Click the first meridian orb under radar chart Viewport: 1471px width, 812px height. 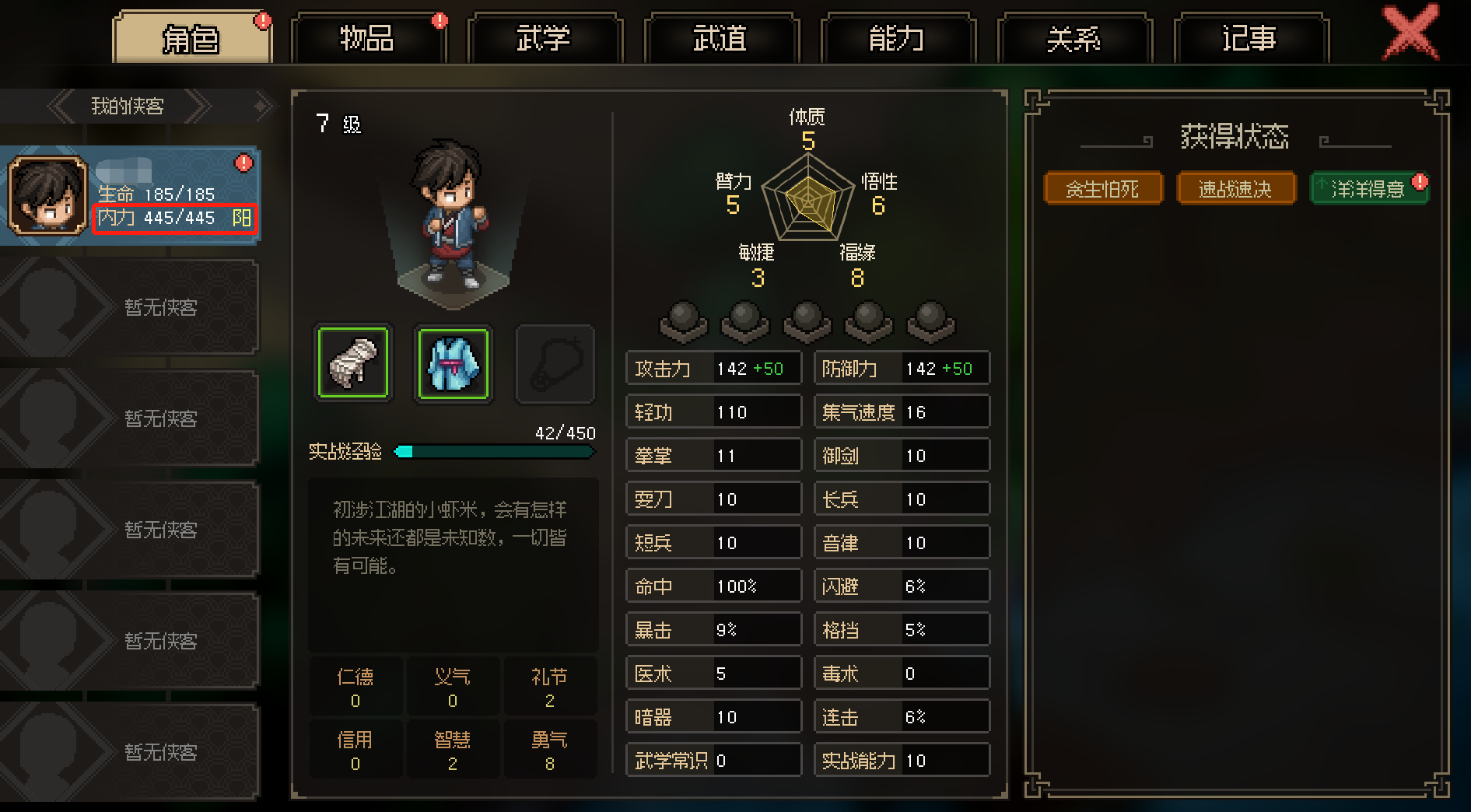684,321
